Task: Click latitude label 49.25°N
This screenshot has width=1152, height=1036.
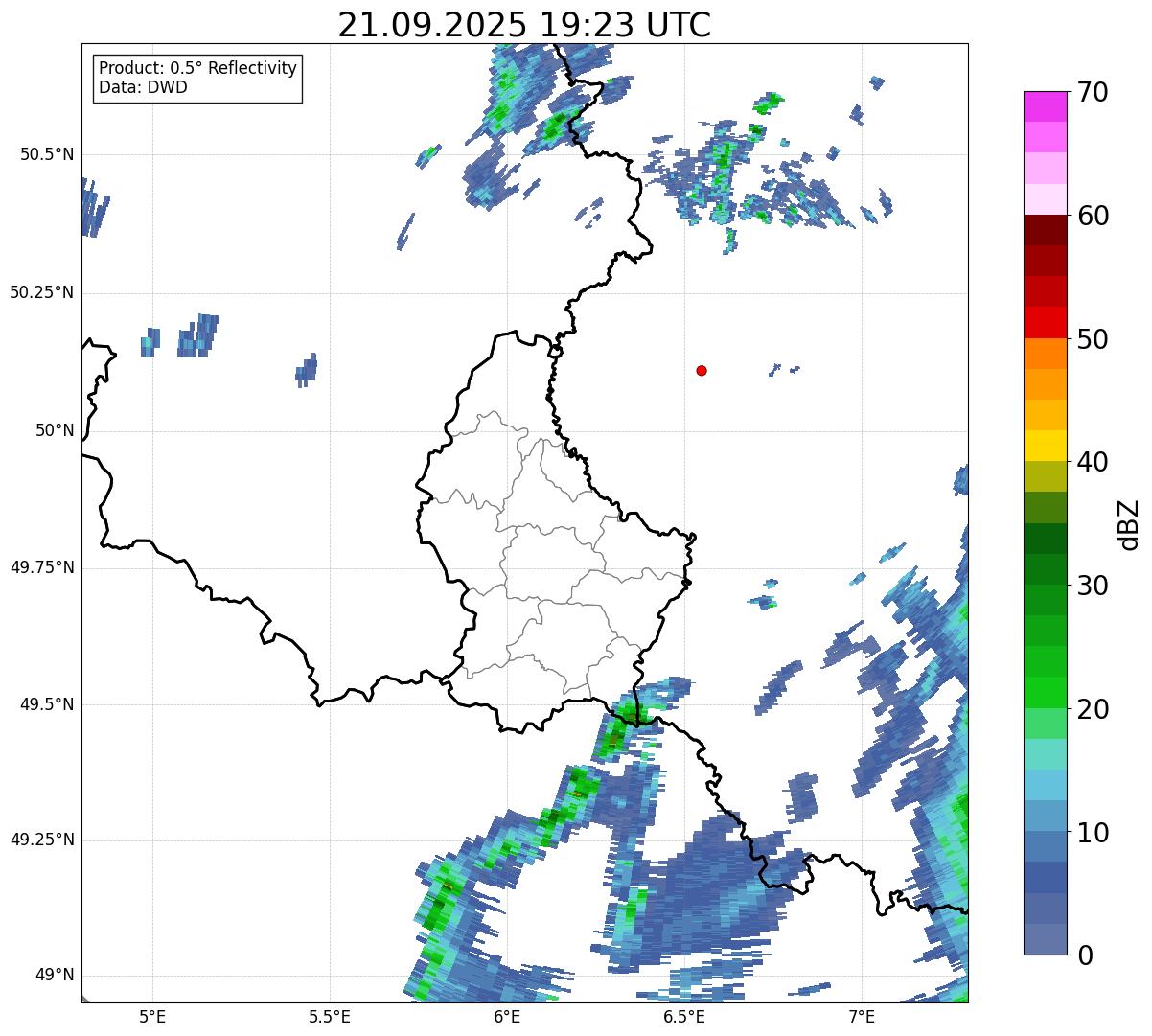Action: 42,840
